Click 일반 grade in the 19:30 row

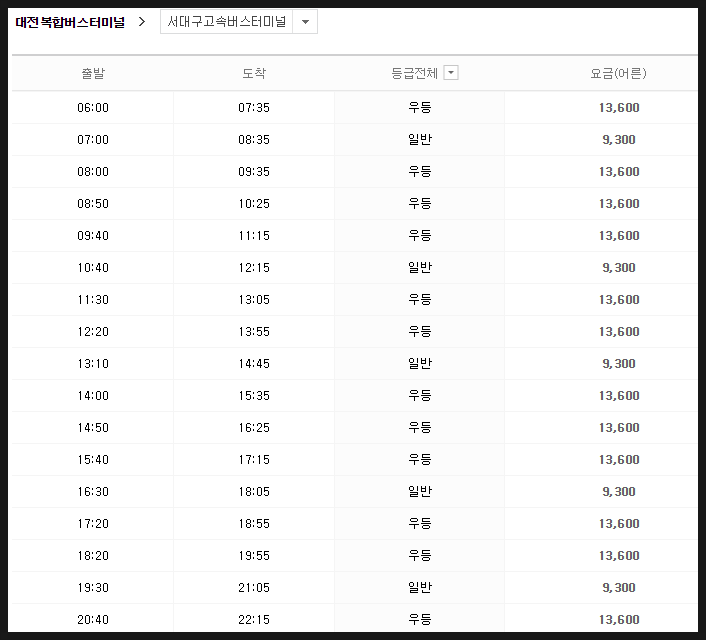click(420, 587)
